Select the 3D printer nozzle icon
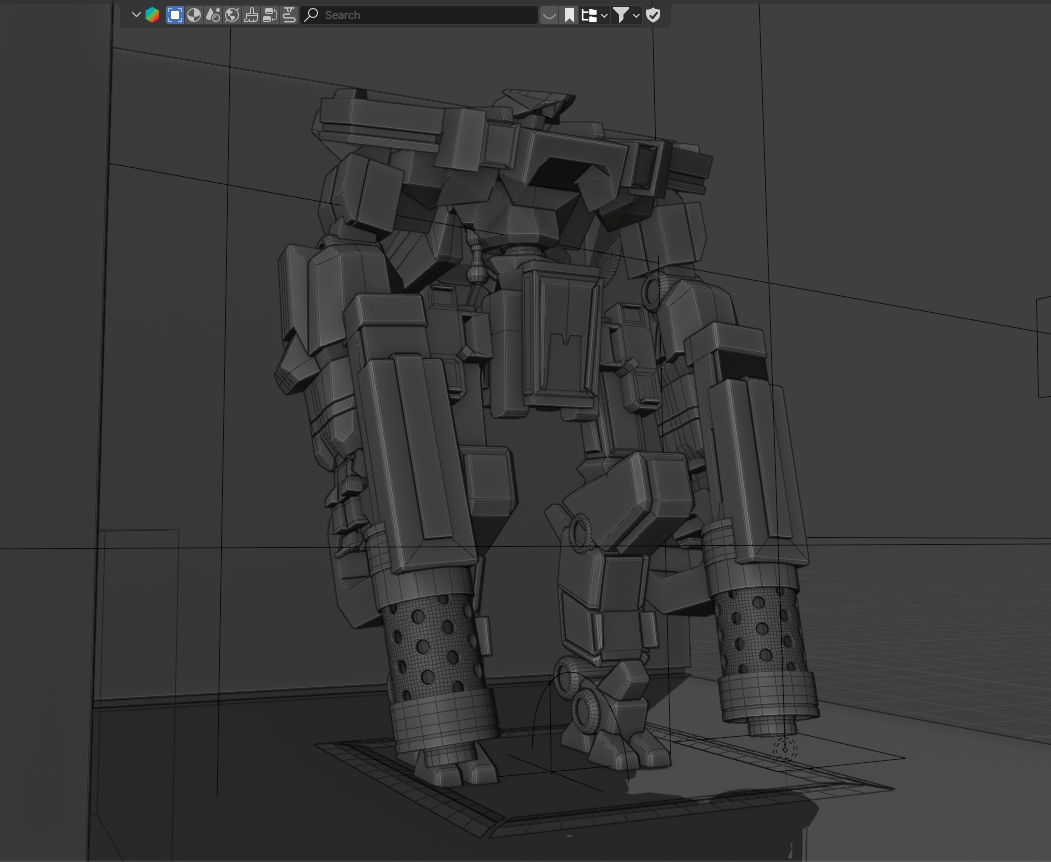This screenshot has height=862, width=1051. point(289,15)
